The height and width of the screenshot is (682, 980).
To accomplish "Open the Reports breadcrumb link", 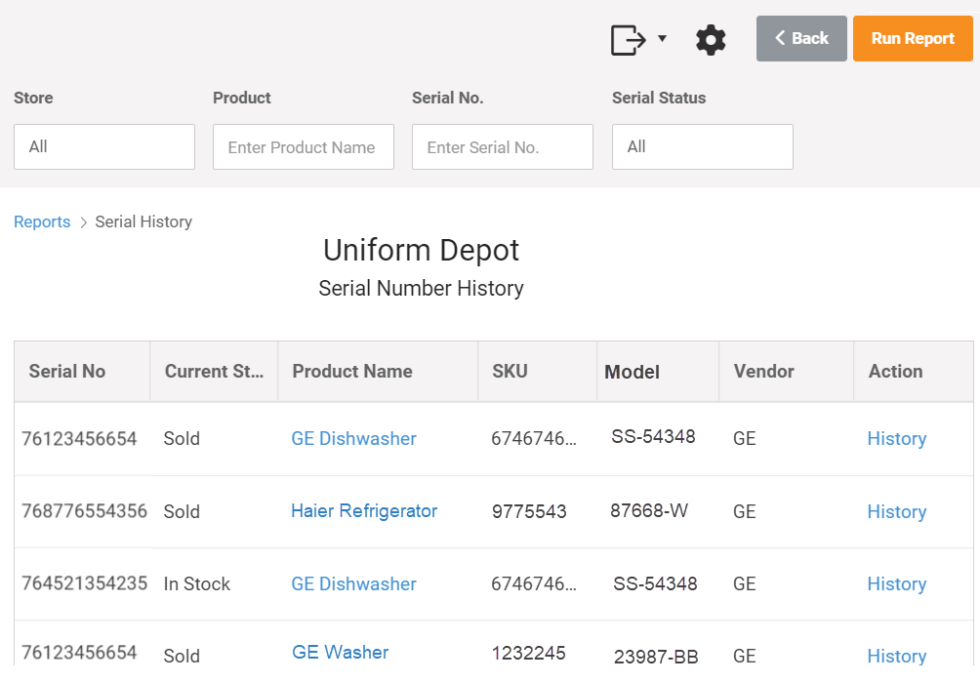I will pos(41,221).
